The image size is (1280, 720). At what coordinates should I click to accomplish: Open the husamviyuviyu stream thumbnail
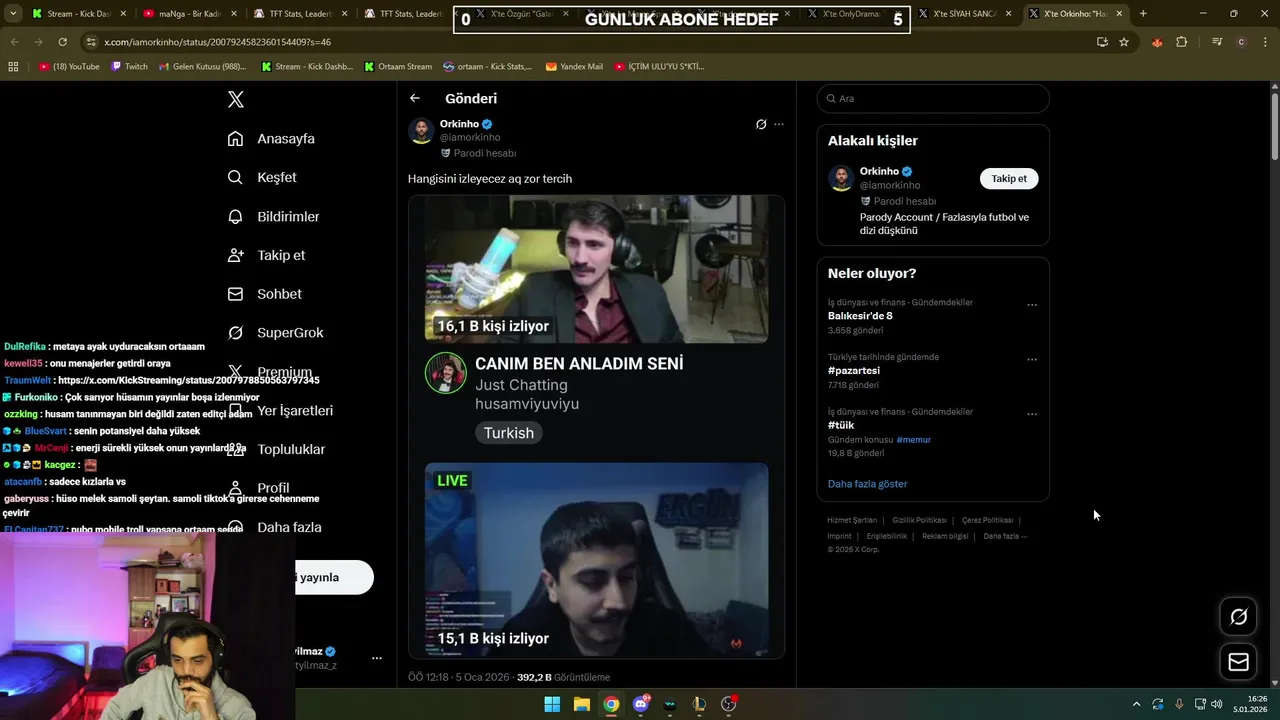[596, 269]
